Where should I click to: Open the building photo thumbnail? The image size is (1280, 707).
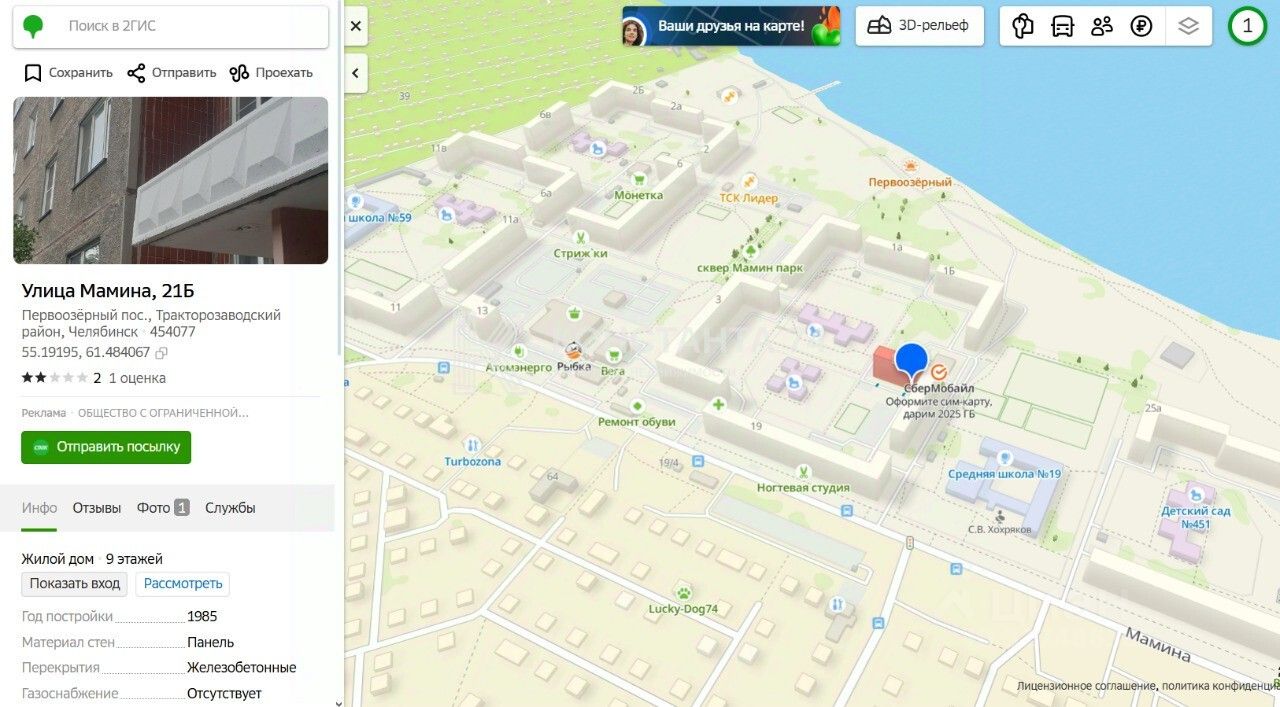(x=171, y=180)
